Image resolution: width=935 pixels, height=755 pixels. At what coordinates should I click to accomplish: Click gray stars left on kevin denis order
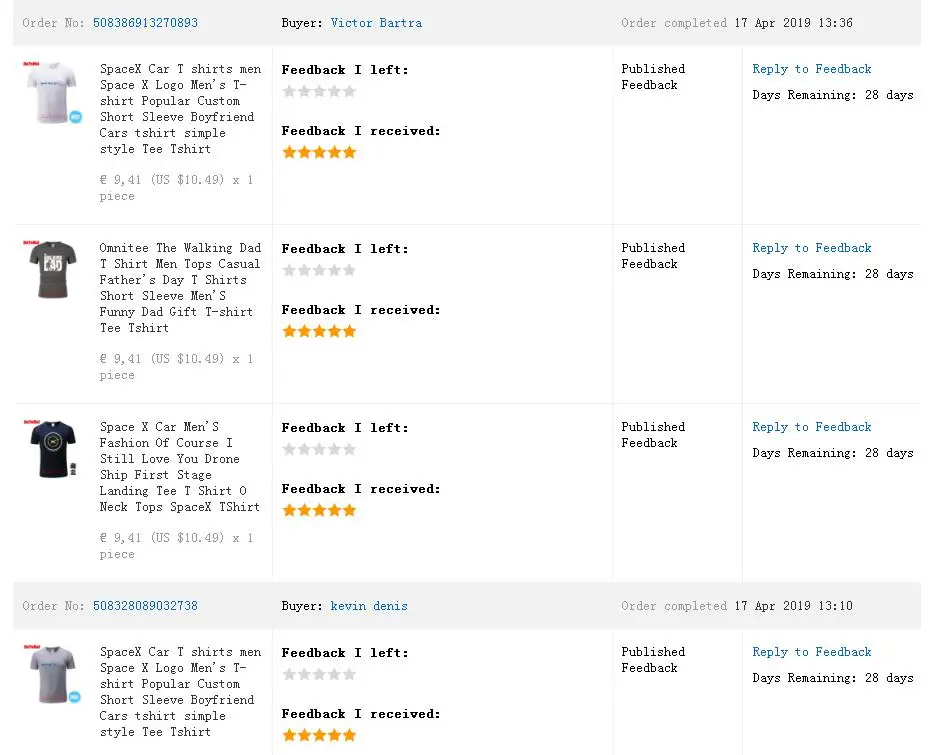click(319, 674)
